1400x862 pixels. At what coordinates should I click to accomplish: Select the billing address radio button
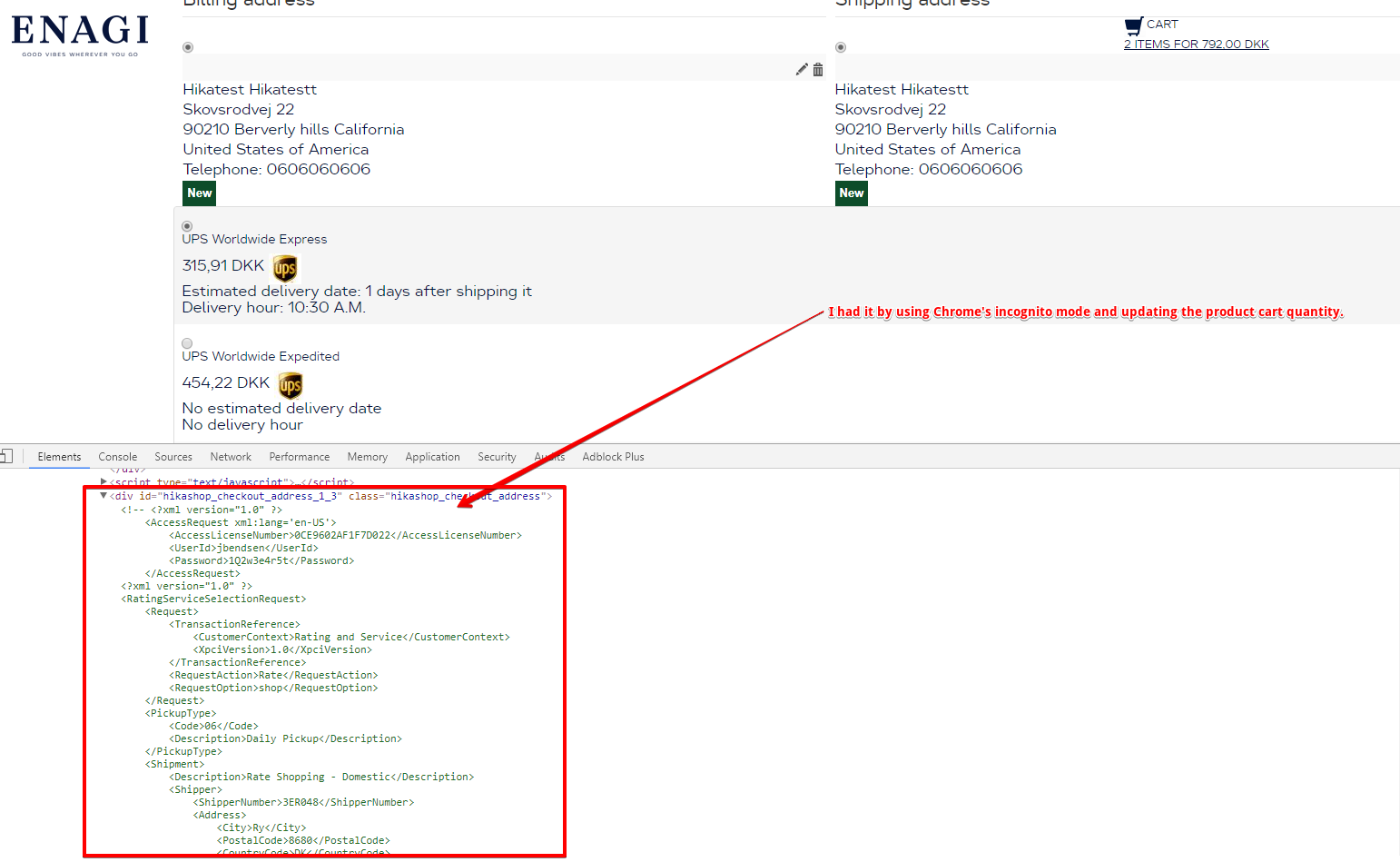coord(188,47)
